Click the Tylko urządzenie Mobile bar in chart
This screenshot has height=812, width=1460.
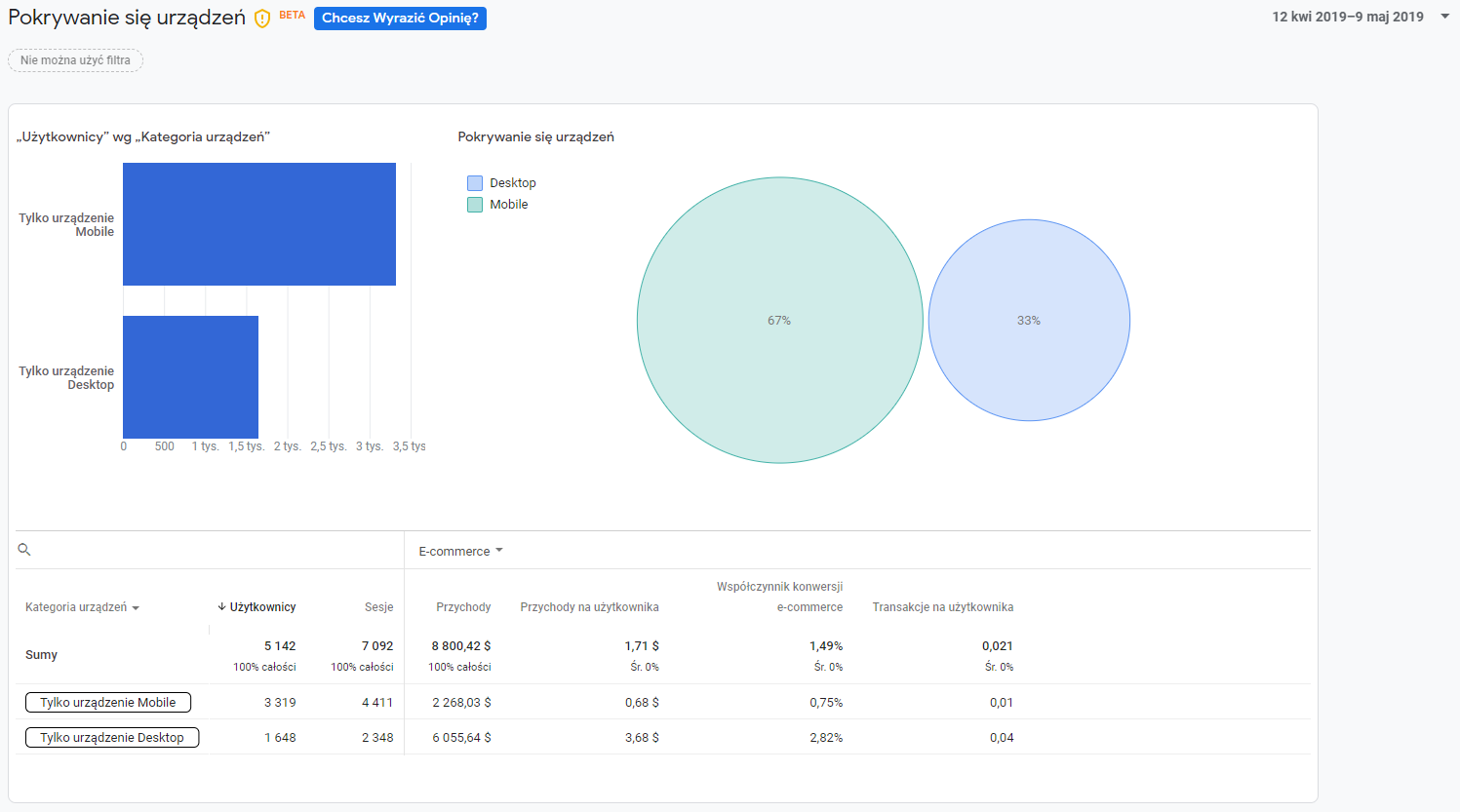pyautogui.click(x=259, y=224)
